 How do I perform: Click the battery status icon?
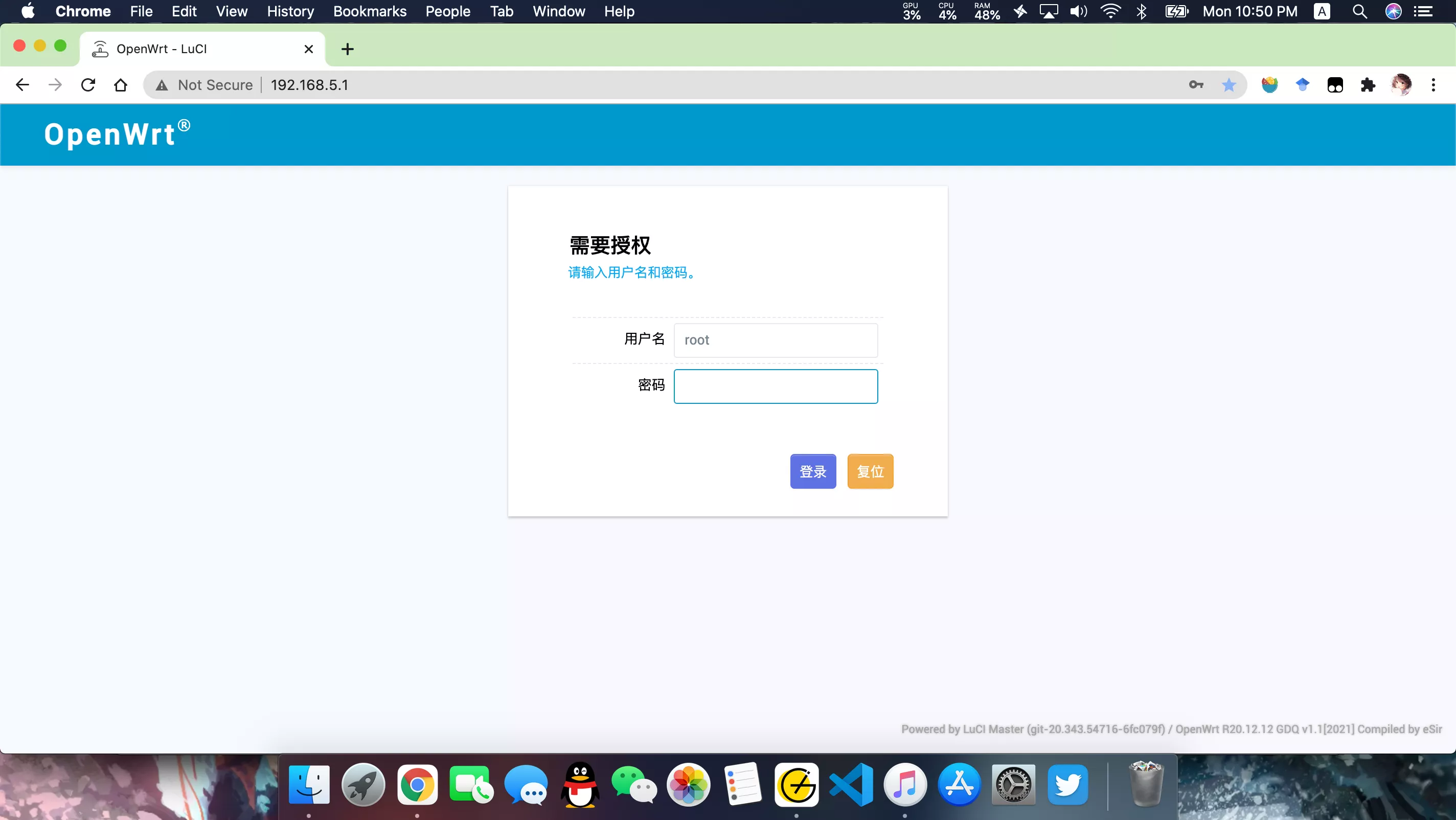pos(1177,11)
